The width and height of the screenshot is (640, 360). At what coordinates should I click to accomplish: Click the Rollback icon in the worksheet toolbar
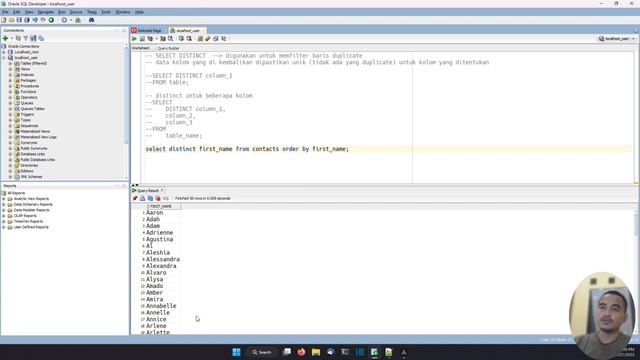pyautogui.click(x=189, y=39)
